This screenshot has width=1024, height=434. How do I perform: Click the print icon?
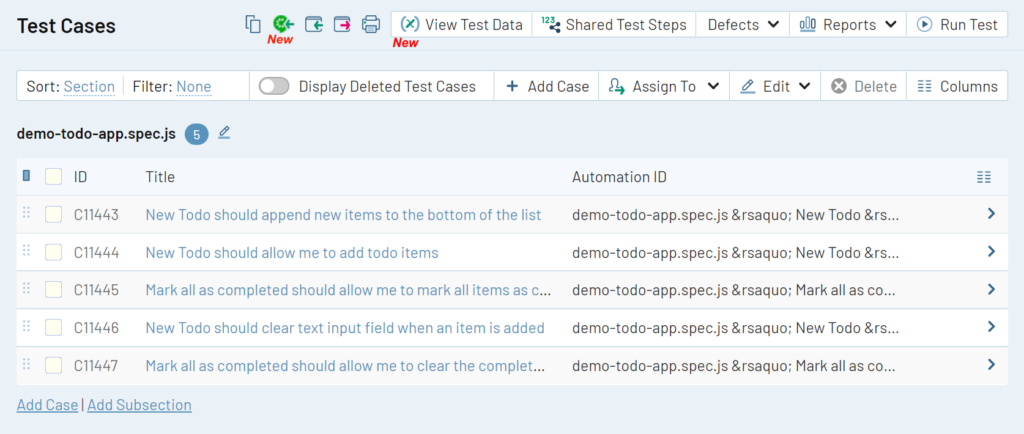click(371, 24)
